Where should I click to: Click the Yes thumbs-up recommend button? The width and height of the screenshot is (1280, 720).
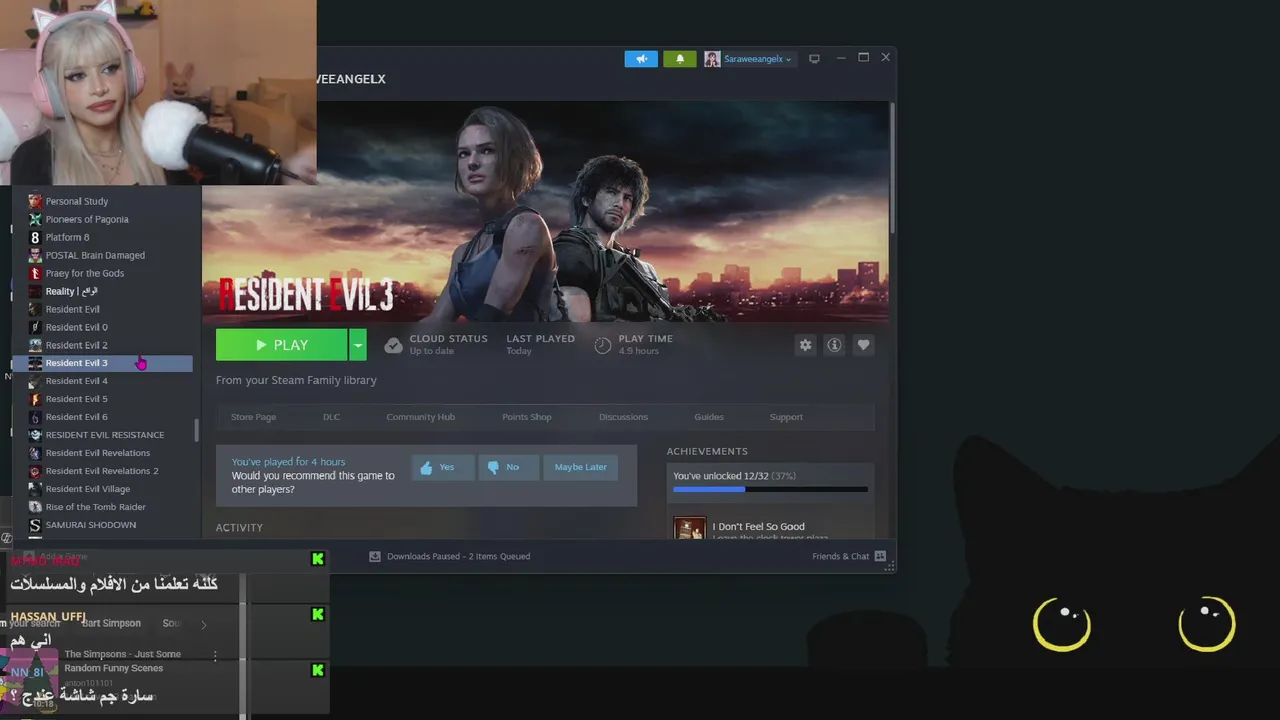443,467
